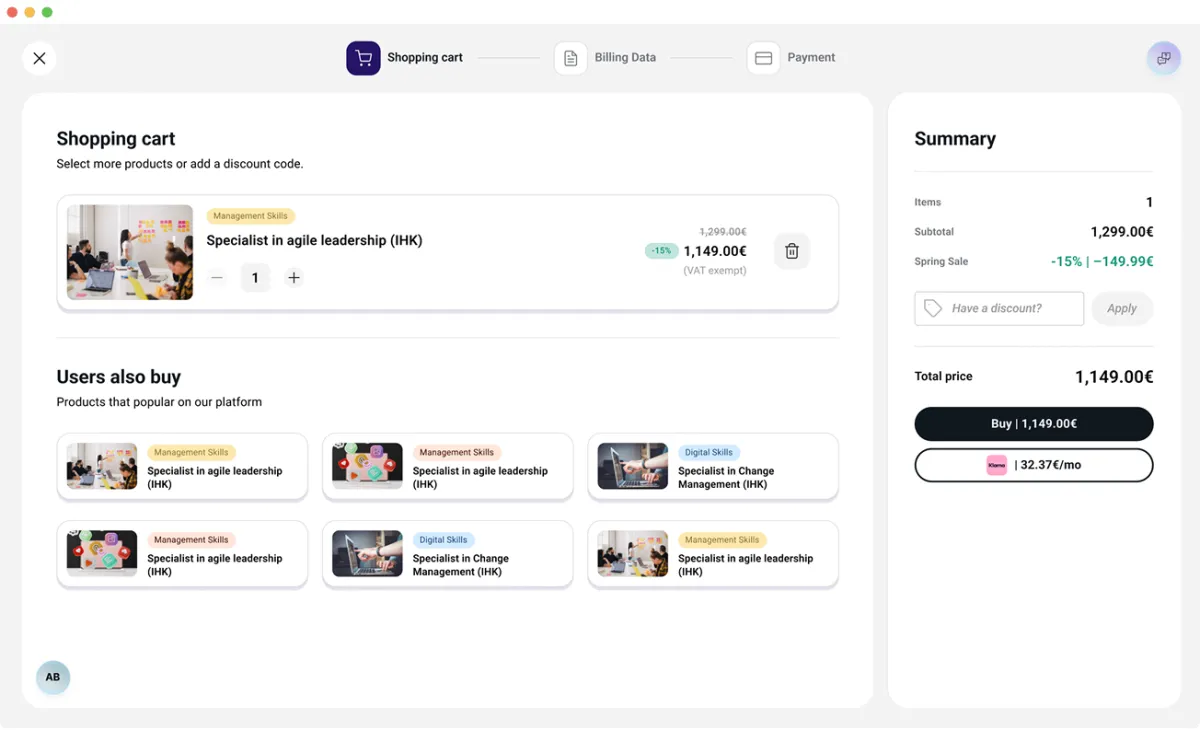Click the Total price value 1,149.00€
The width and height of the screenshot is (1200, 730).
[x=1114, y=377]
